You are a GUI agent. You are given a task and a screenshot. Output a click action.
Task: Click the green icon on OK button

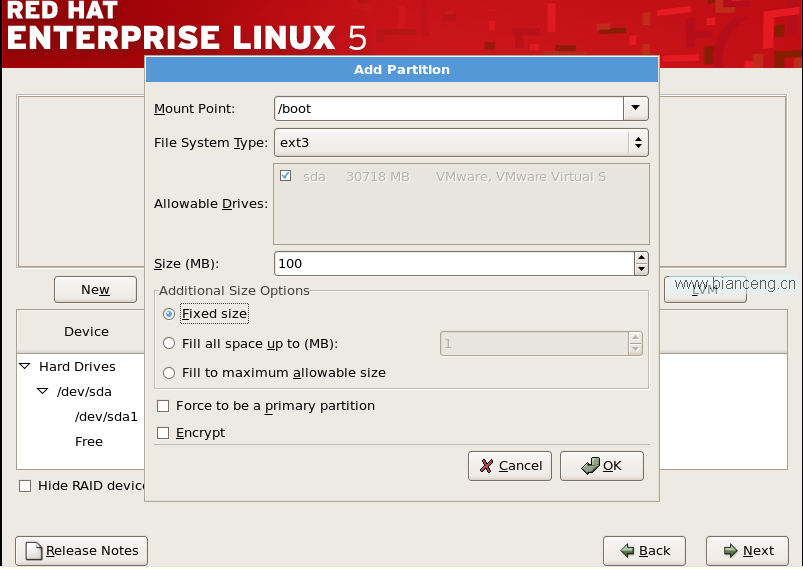pyautogui.click(x=590, y=466)
